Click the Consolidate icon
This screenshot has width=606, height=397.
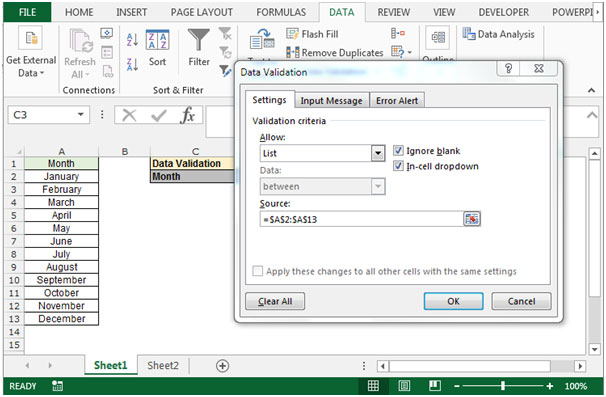[x=398, y=33]
